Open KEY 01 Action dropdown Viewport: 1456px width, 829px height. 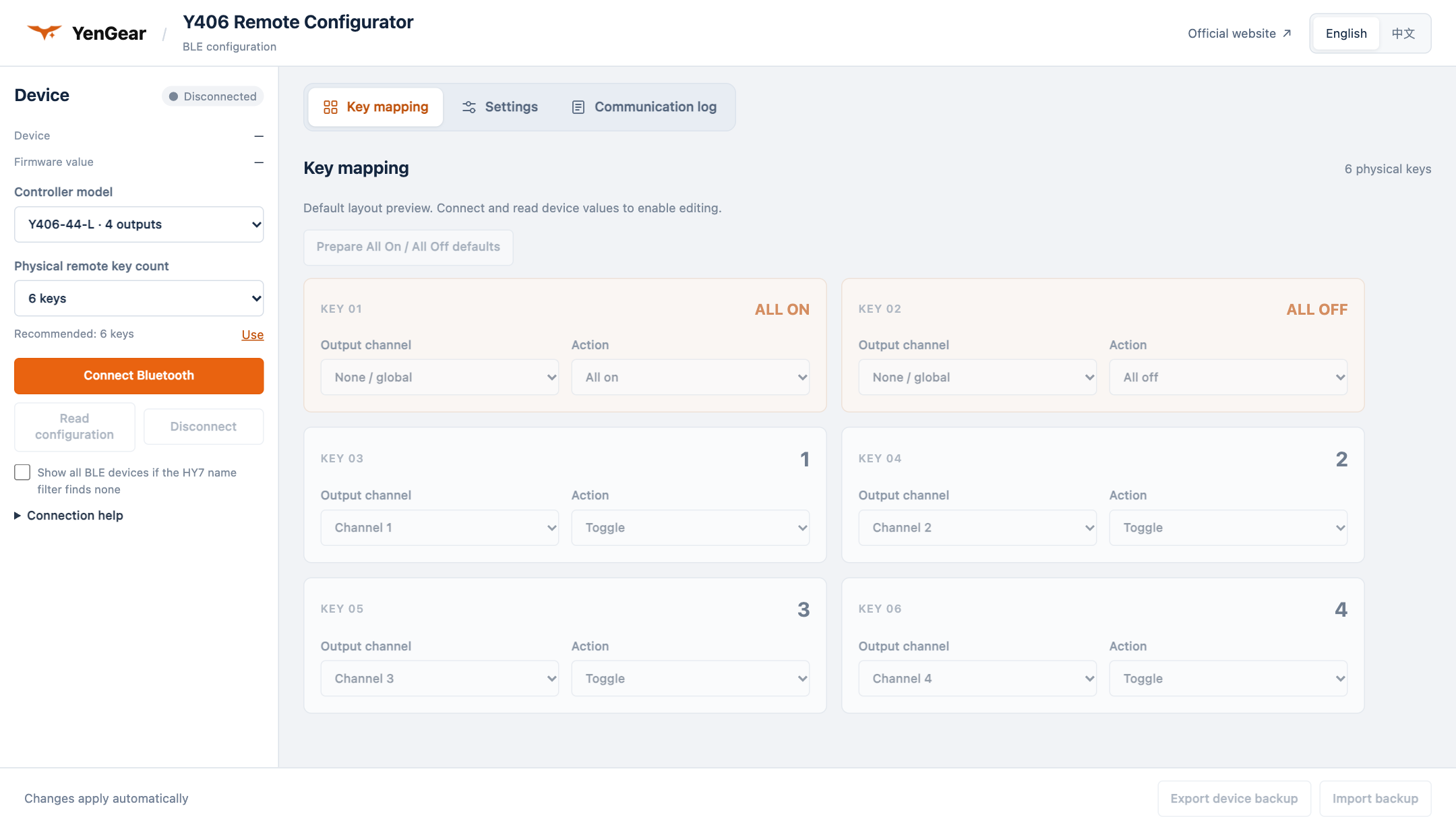point(690,377)
